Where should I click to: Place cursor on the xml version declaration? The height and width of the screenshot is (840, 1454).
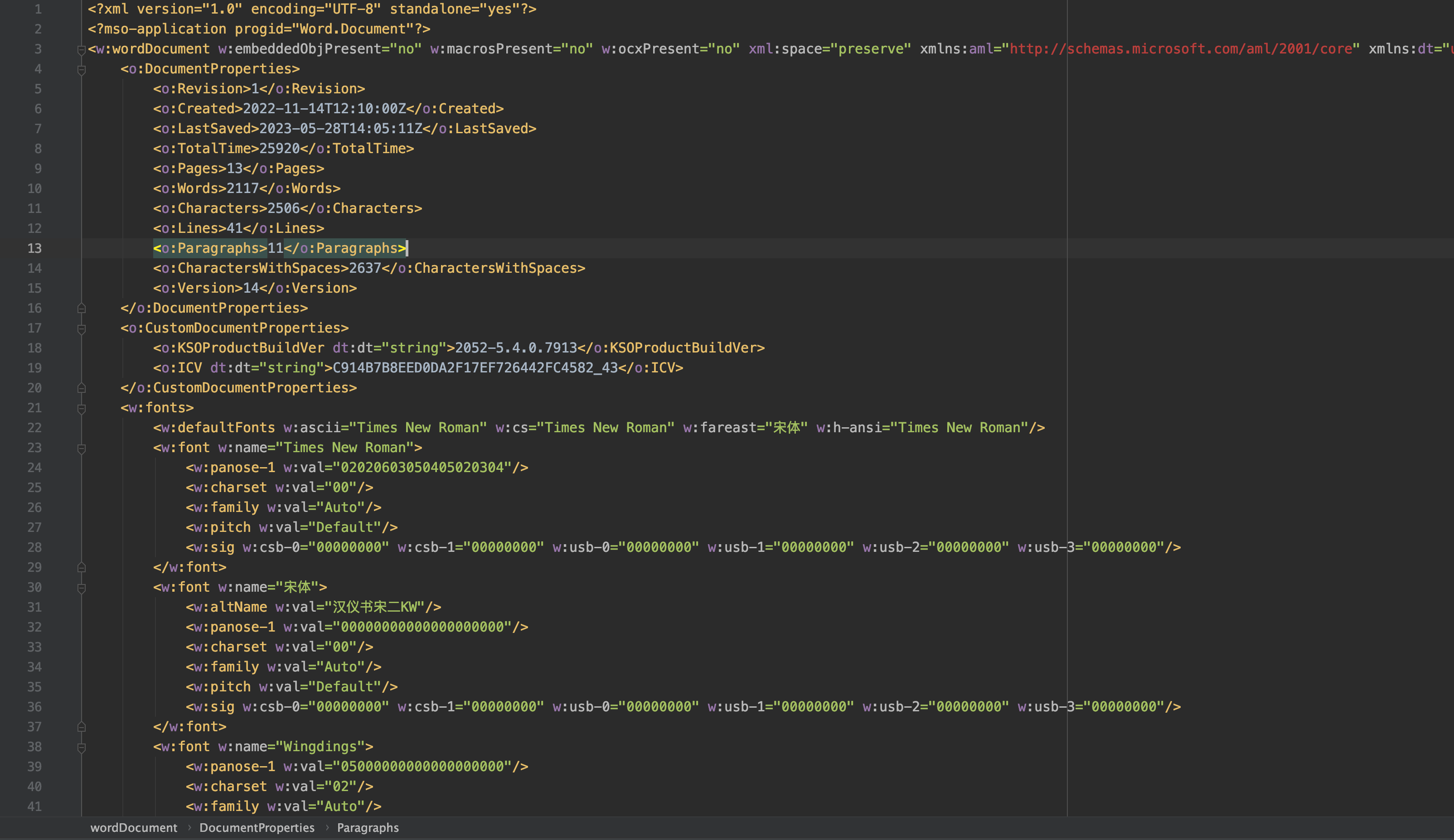click(312, 9)
